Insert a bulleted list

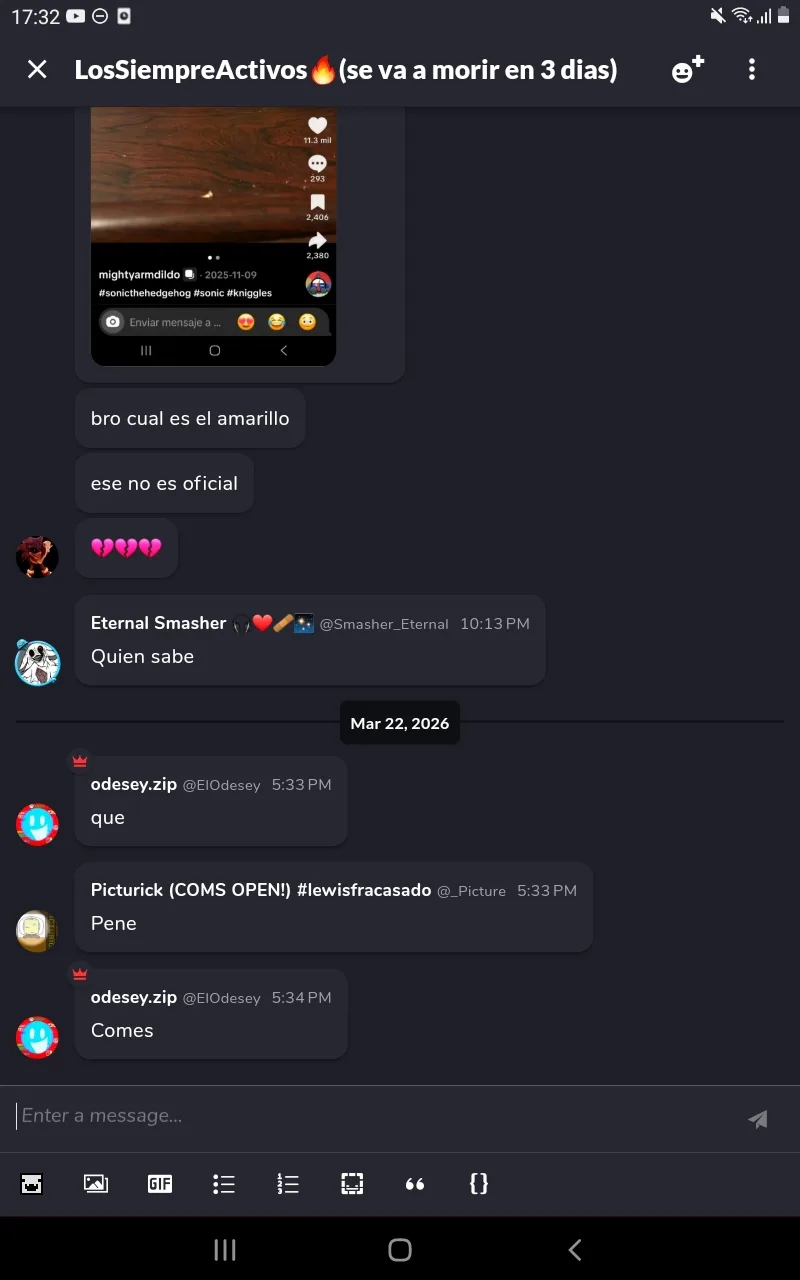click(224, 1184)
